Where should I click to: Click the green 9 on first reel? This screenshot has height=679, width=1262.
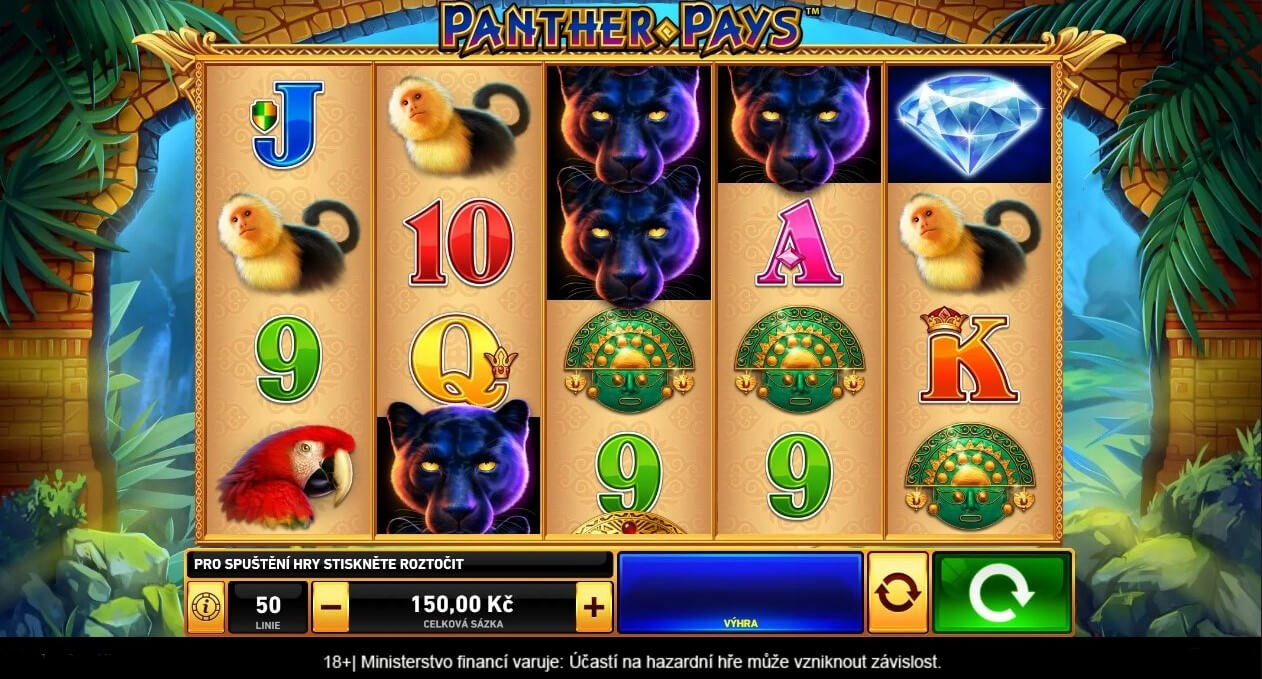click(288, 359)
